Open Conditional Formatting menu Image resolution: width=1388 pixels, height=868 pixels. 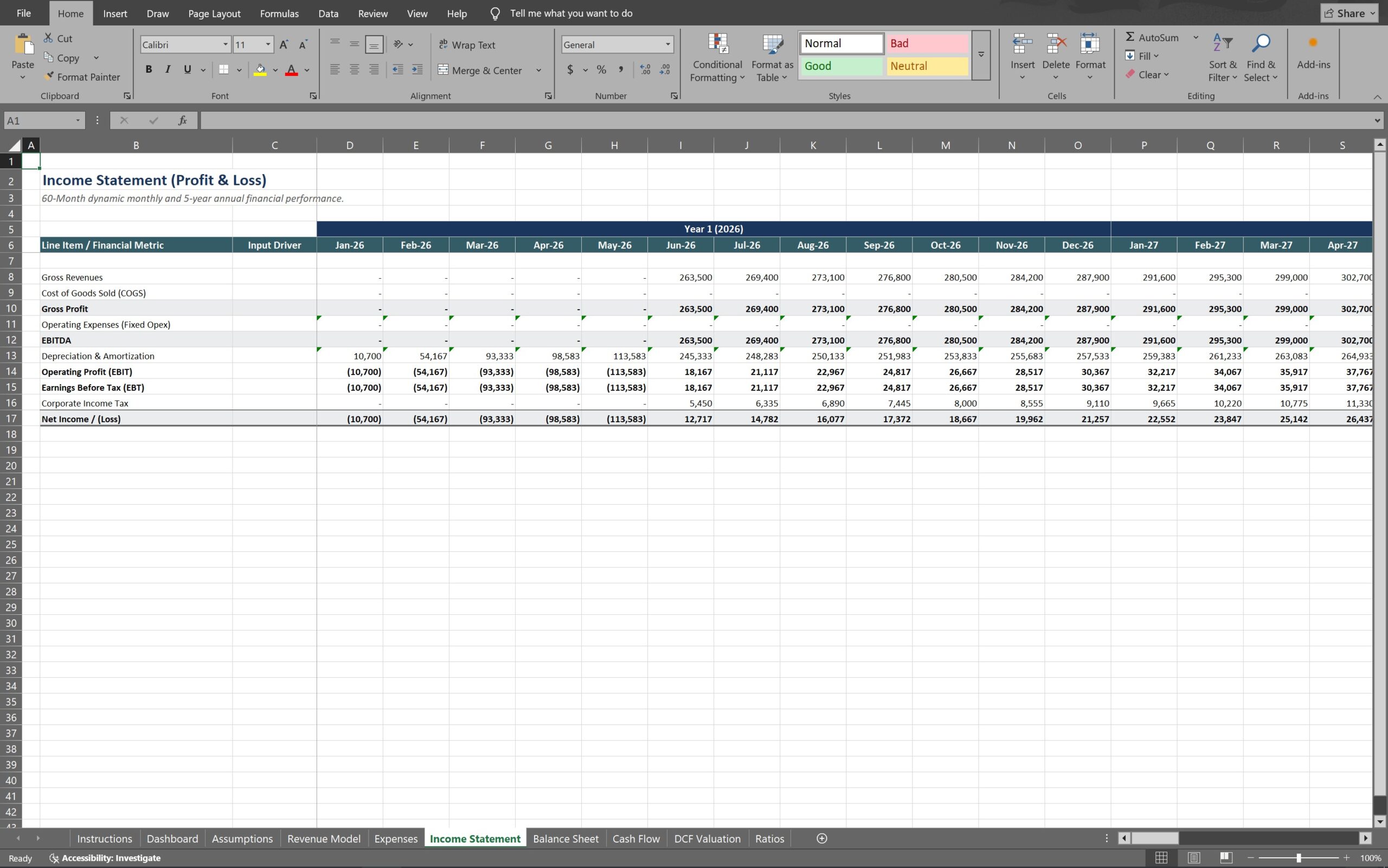click(717, 57)
